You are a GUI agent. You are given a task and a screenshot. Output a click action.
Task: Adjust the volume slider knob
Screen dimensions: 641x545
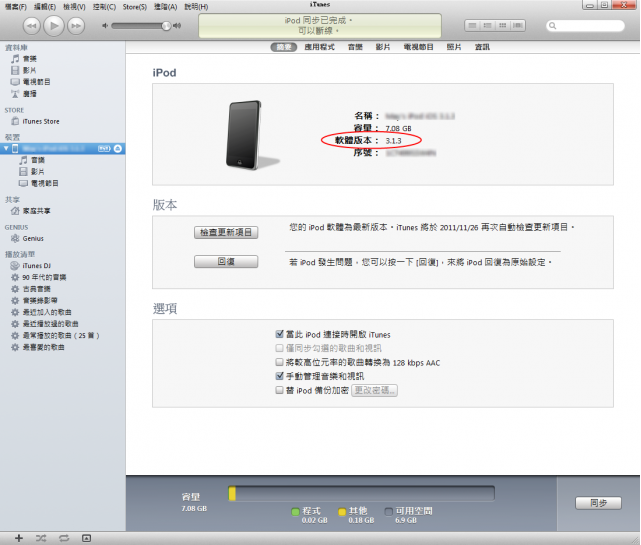coord(166,26)
